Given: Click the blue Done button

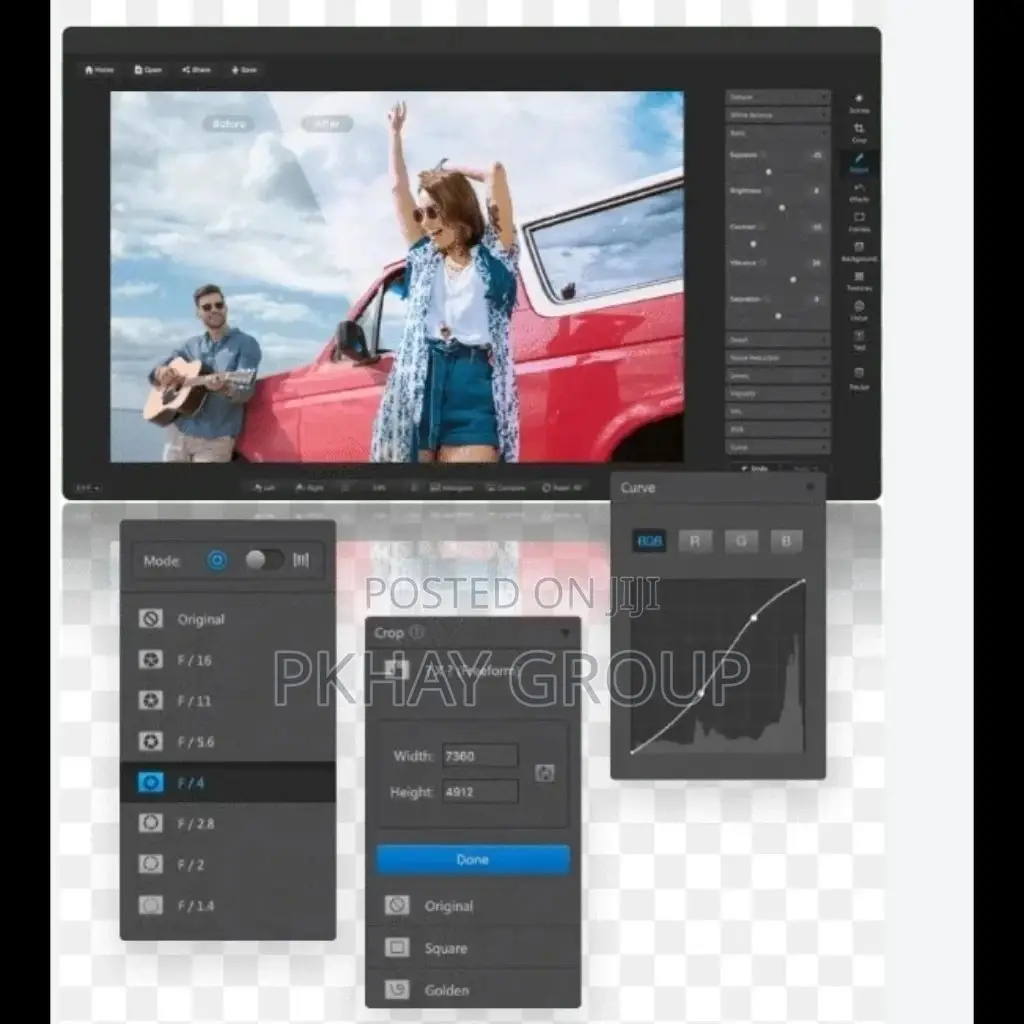Looking at the screenshot, I should coord(473,859).
